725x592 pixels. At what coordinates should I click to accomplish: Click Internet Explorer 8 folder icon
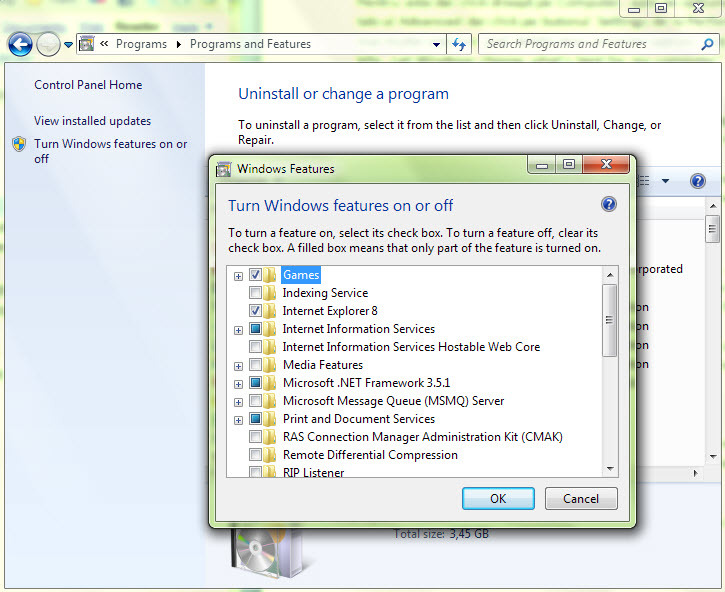270,311
